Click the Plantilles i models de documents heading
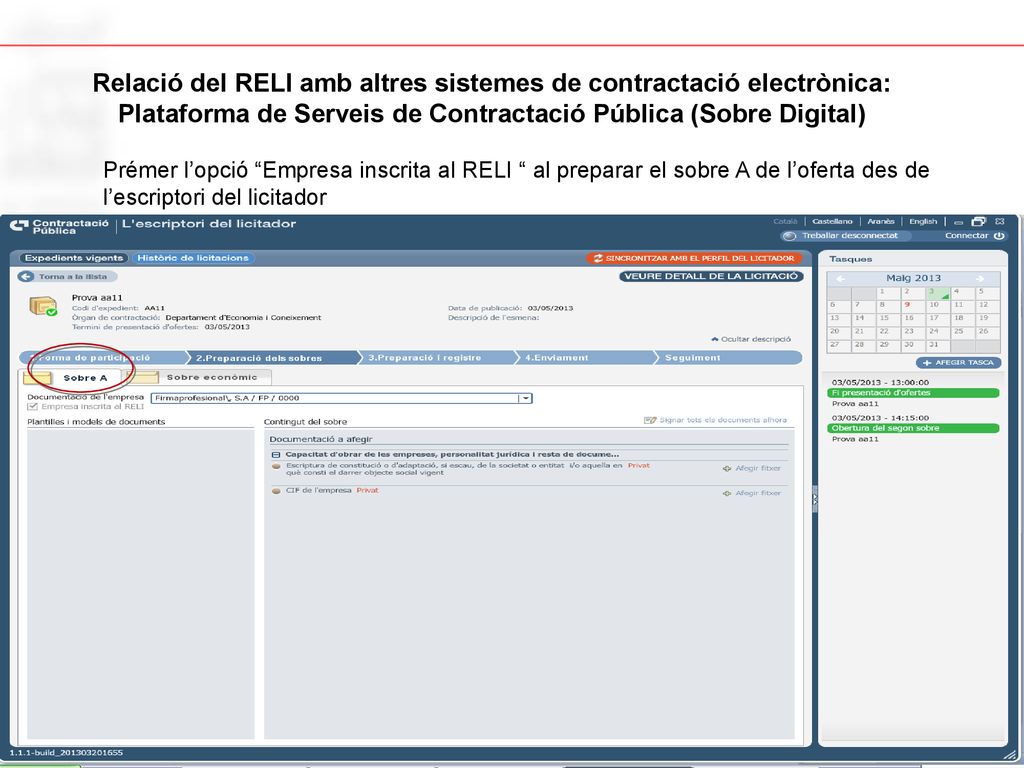The height and width of the screenshot is (768, 1024). tap(96, 423)
